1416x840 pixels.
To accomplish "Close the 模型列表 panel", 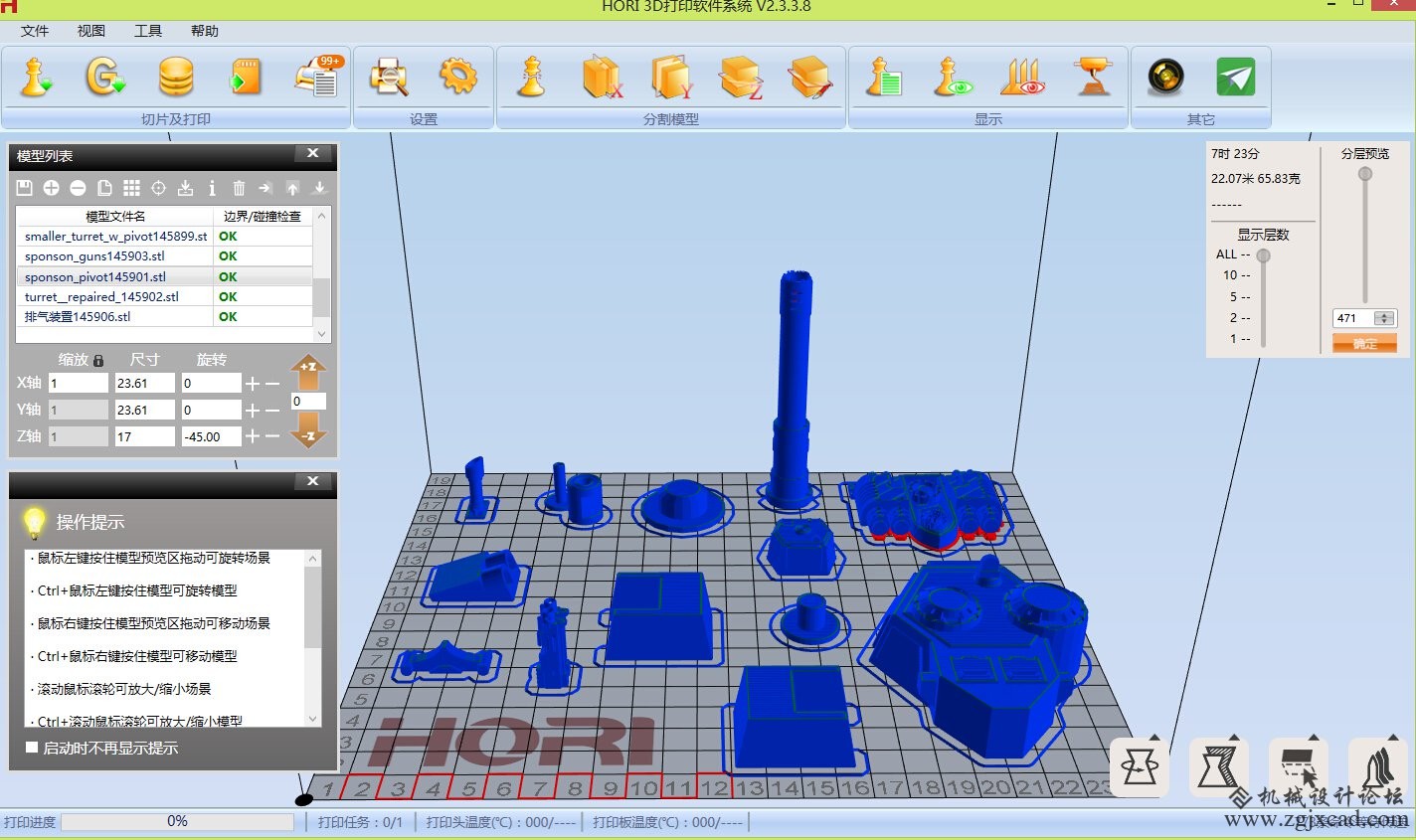I will [x=312, y=154].
